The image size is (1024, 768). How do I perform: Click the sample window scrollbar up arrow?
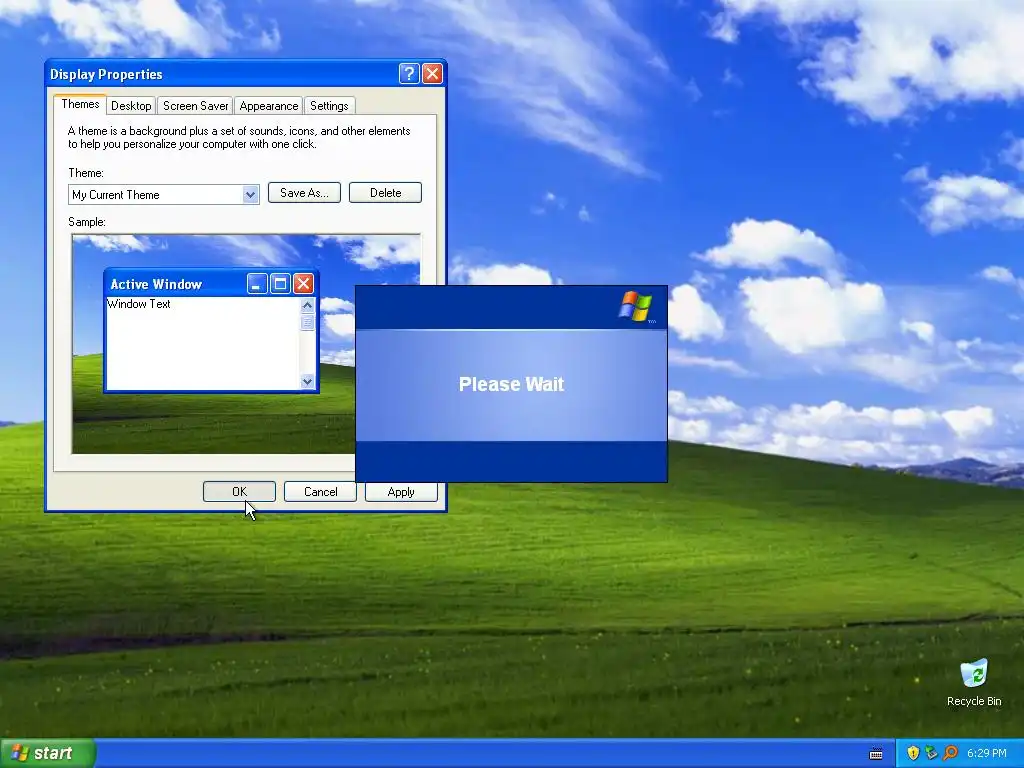308,305
